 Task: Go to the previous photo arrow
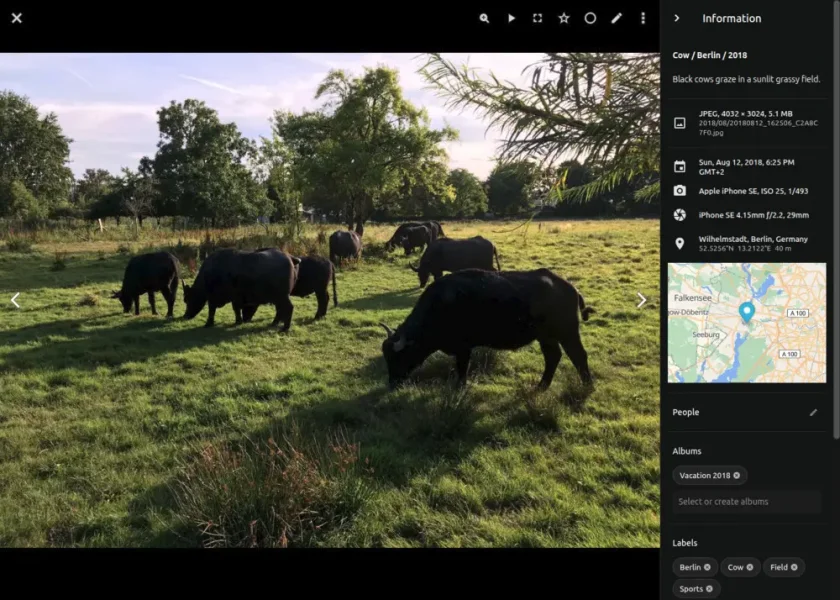15,300
